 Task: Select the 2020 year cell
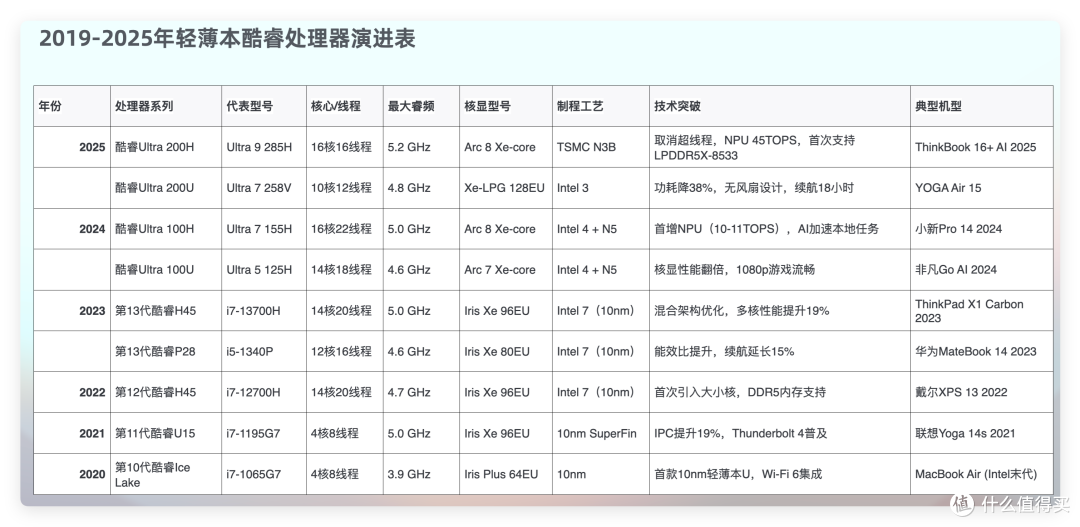72,474
